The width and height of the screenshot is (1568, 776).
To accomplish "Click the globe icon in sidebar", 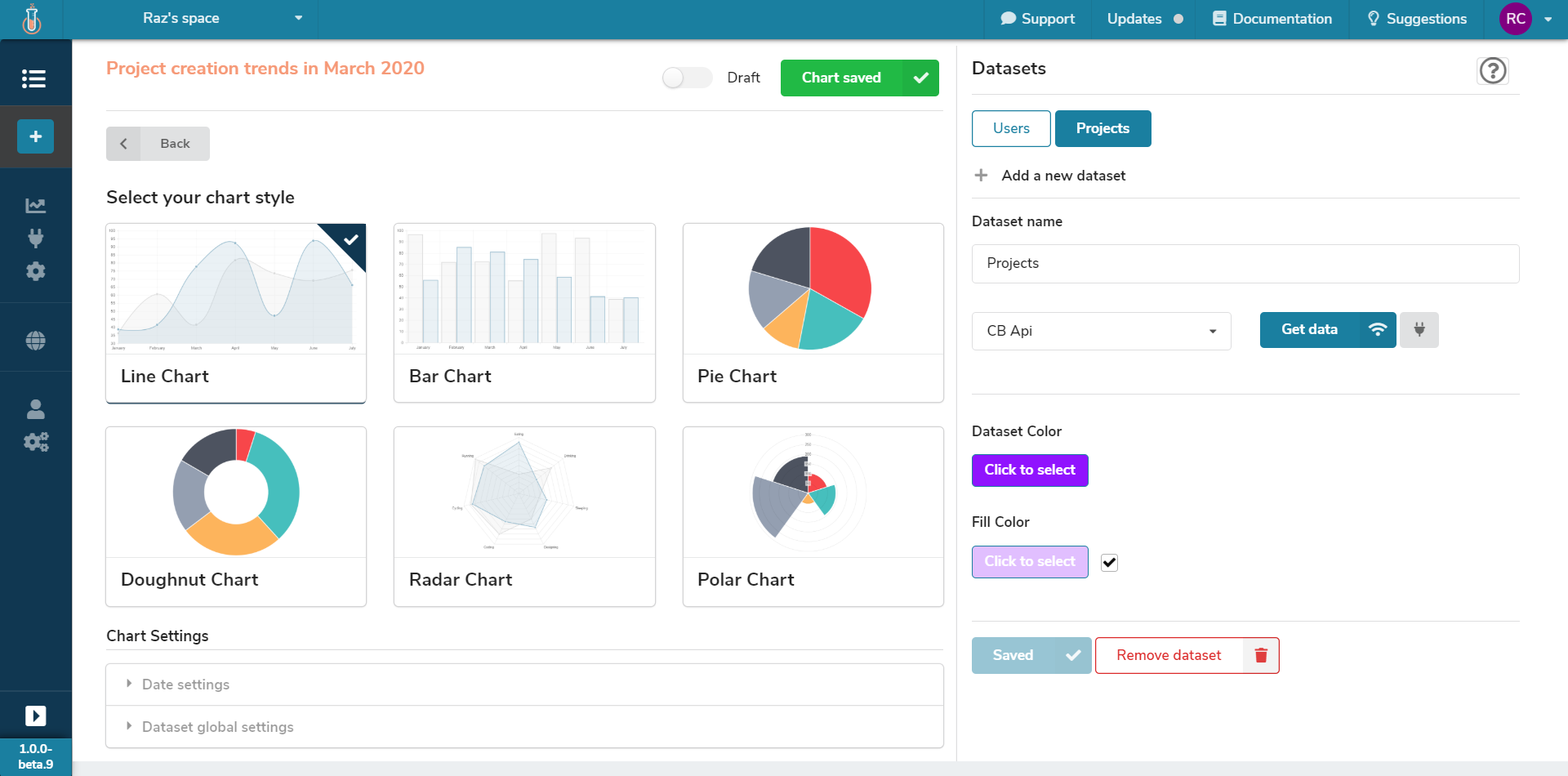I will point(35,341).
